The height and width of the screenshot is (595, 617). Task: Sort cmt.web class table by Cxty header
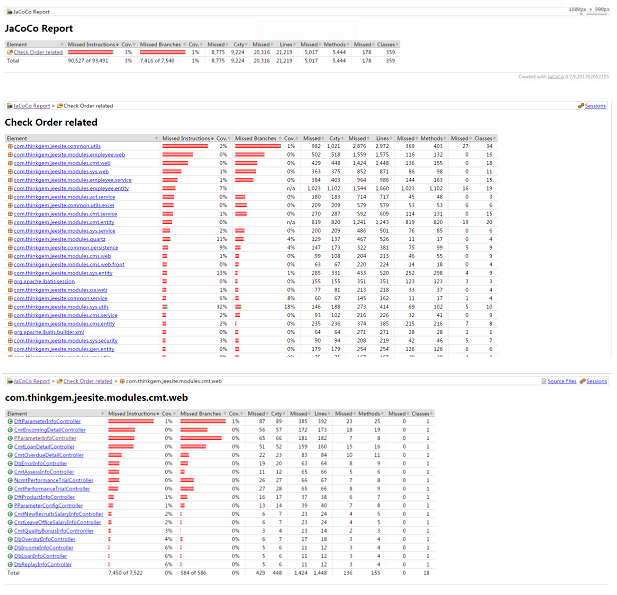[277, 414]
